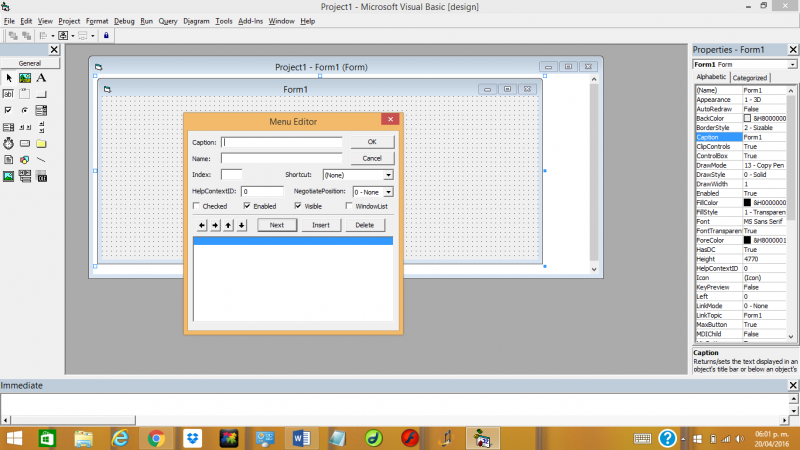
Task: Move menu item left with left arrow
Action: point(202,225)
